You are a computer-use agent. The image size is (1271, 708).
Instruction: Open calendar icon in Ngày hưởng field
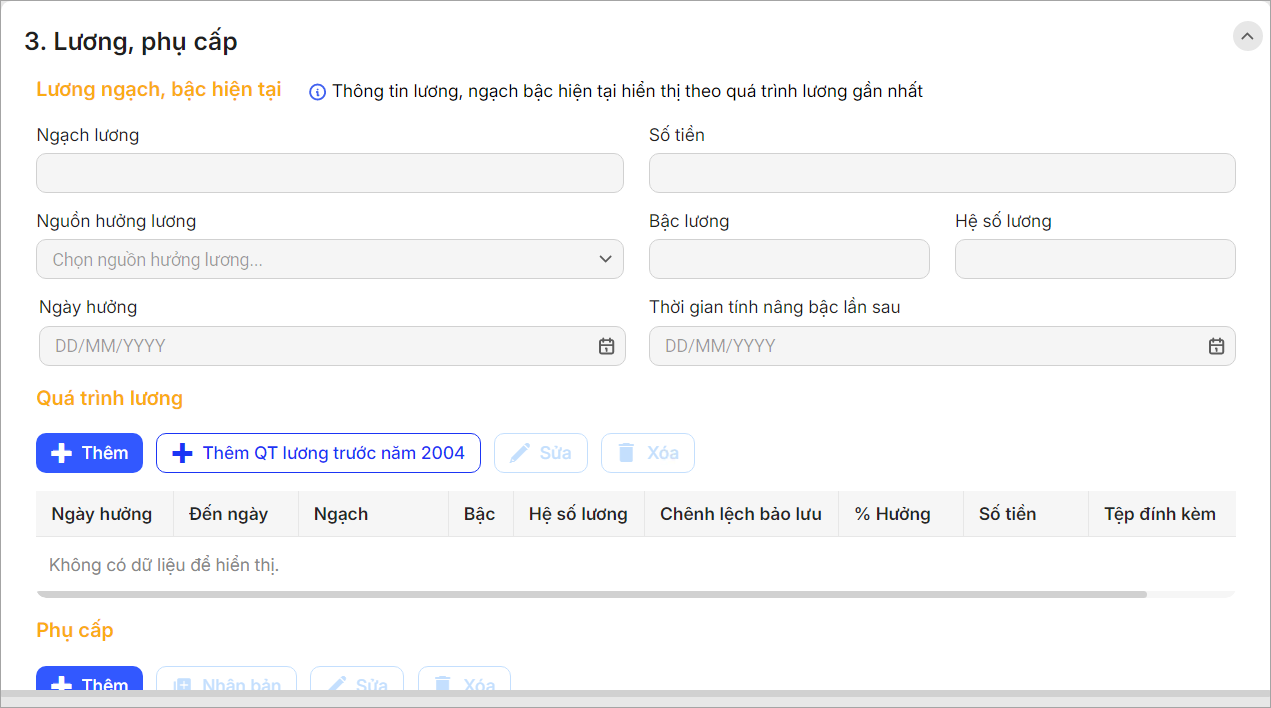(606, 346)
